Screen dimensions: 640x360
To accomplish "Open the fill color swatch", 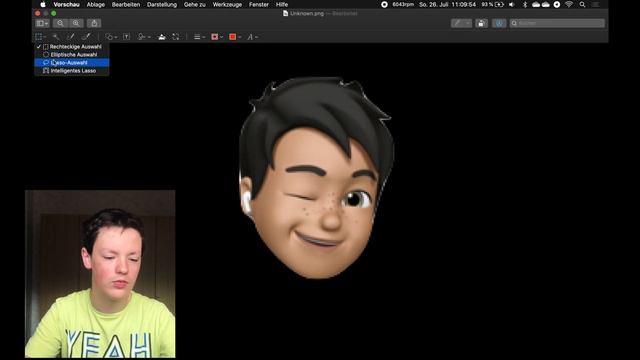I will coord(235,37).
